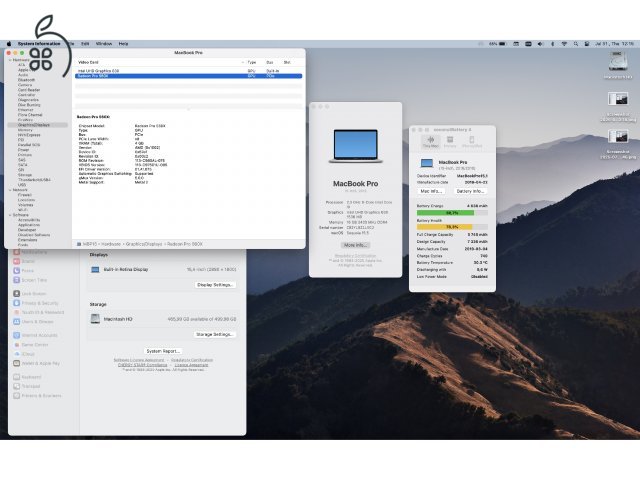
Task: Select Thunderbolt/USB4 in the sidebar
Action: click(x=34, y=180)
